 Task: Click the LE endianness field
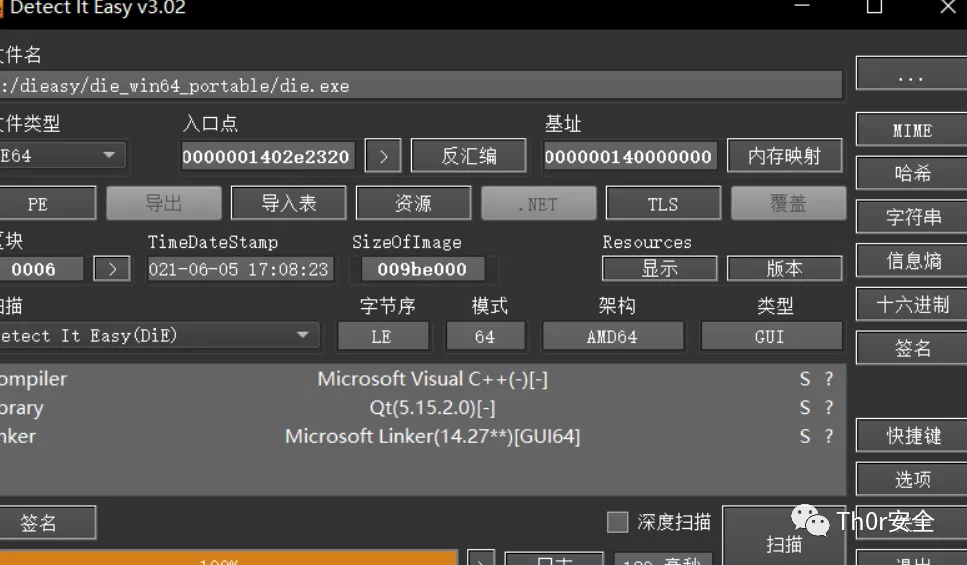tap(382, 336)
